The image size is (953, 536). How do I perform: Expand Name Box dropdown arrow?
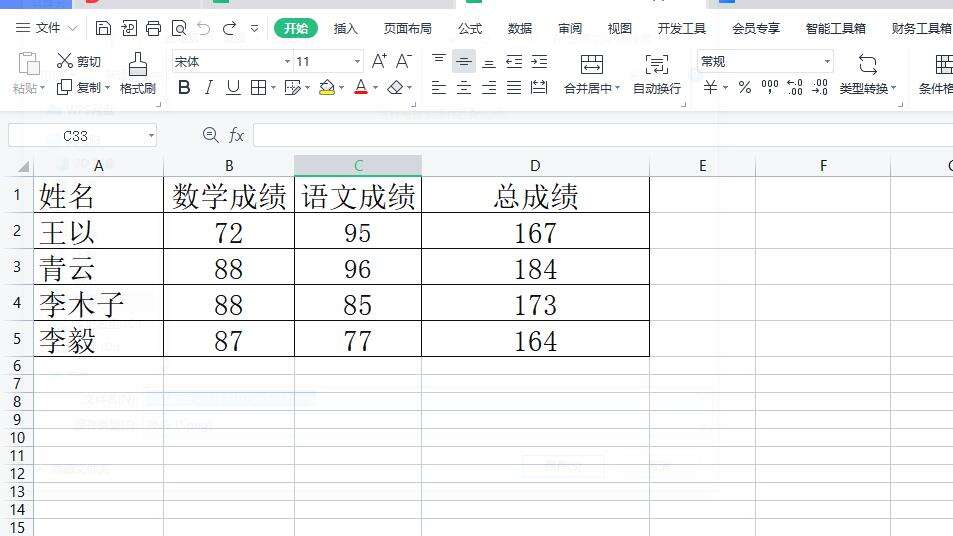(x=151, y=136)
